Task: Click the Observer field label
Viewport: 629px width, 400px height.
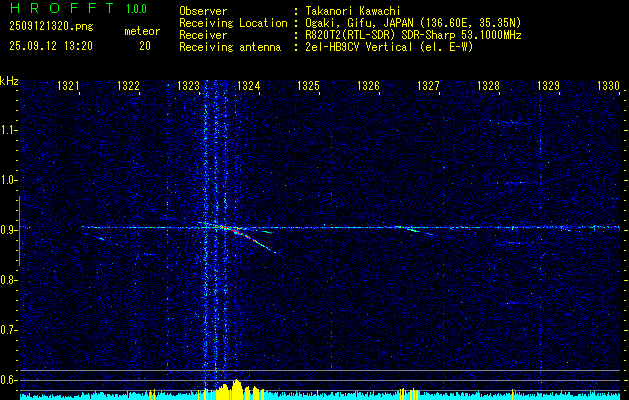Action: pyautogui.click(x=203, y=11)
